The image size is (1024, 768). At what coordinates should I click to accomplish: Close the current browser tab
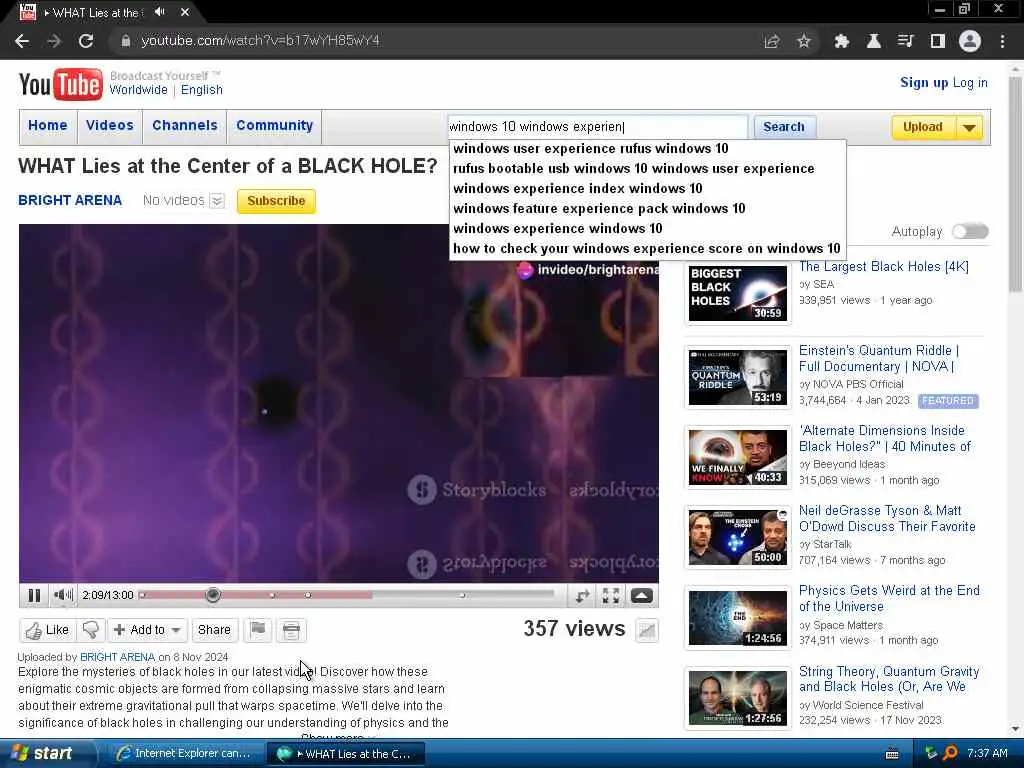(x=185, y=12)
